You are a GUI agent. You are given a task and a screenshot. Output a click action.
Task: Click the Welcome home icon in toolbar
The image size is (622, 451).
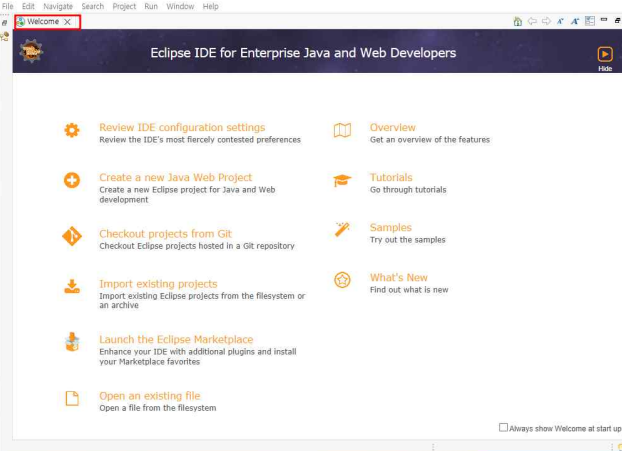(x=517, y=21)
